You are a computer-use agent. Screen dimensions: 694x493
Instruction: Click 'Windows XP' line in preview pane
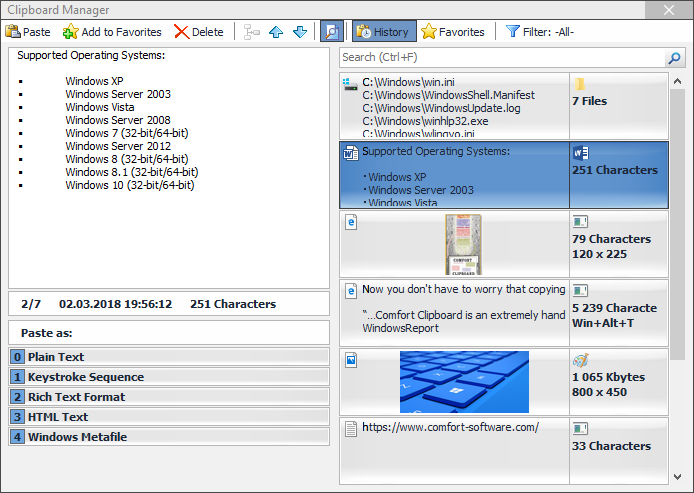(94, 81)
